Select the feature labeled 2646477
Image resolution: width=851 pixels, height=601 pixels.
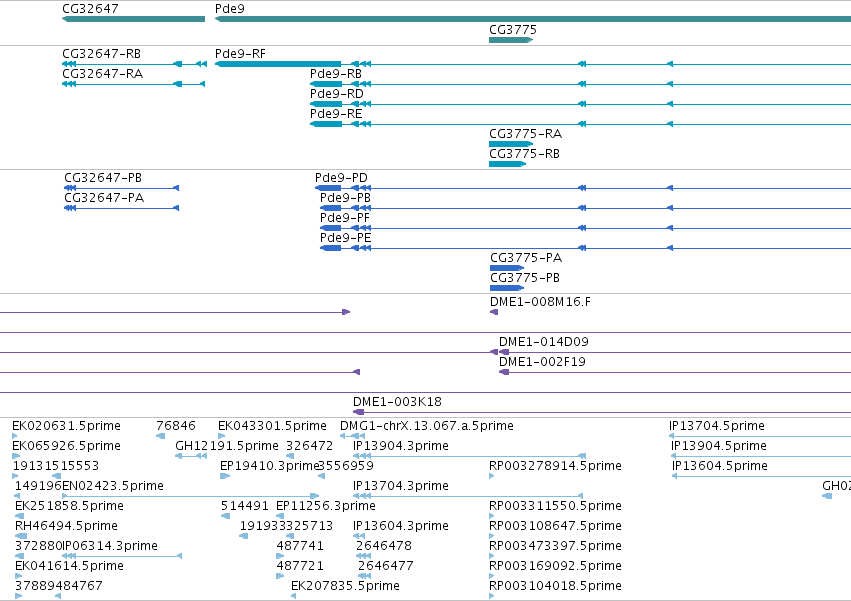385,567
